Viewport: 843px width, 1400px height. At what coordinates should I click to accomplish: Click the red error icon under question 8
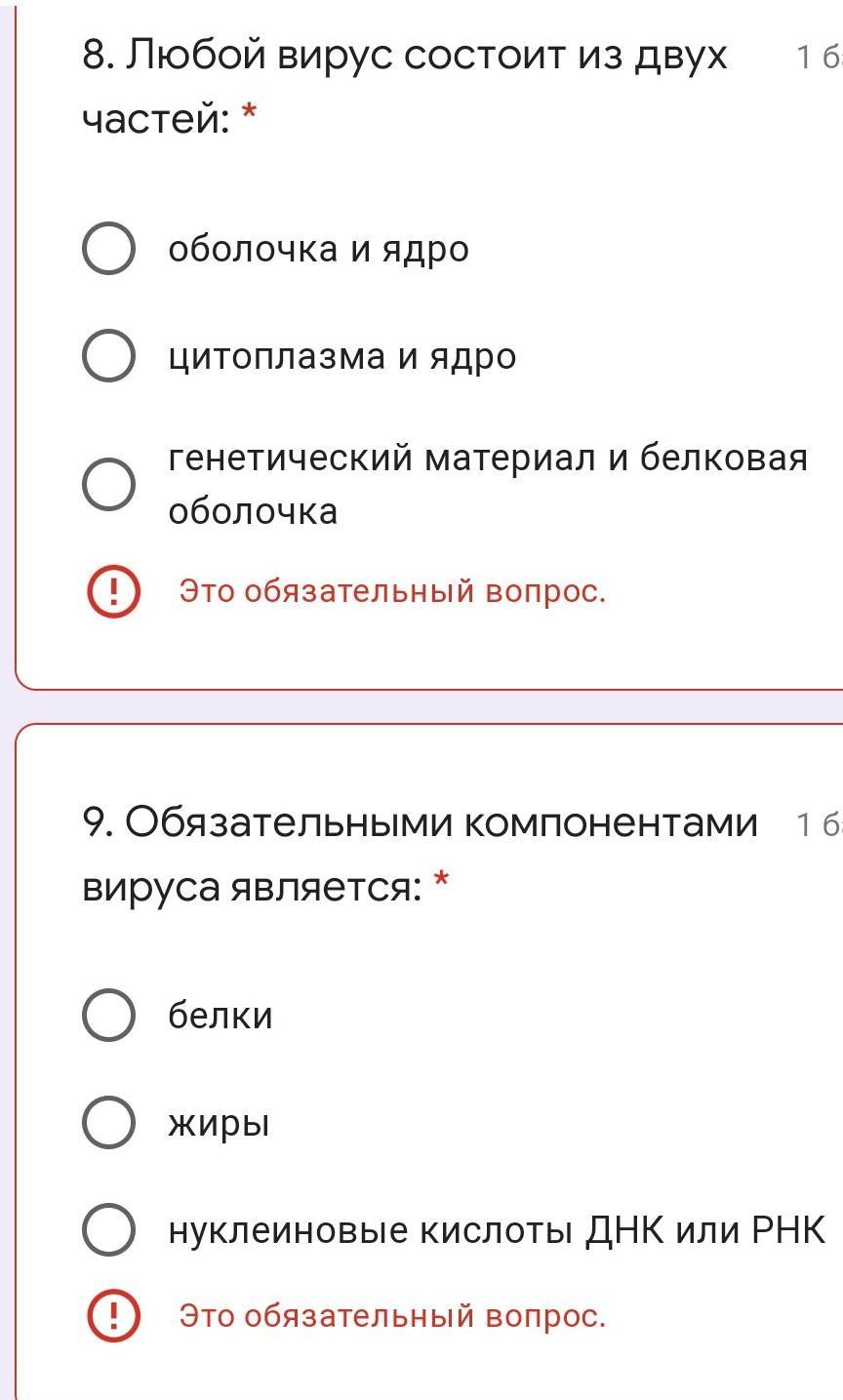coord(113,591)
